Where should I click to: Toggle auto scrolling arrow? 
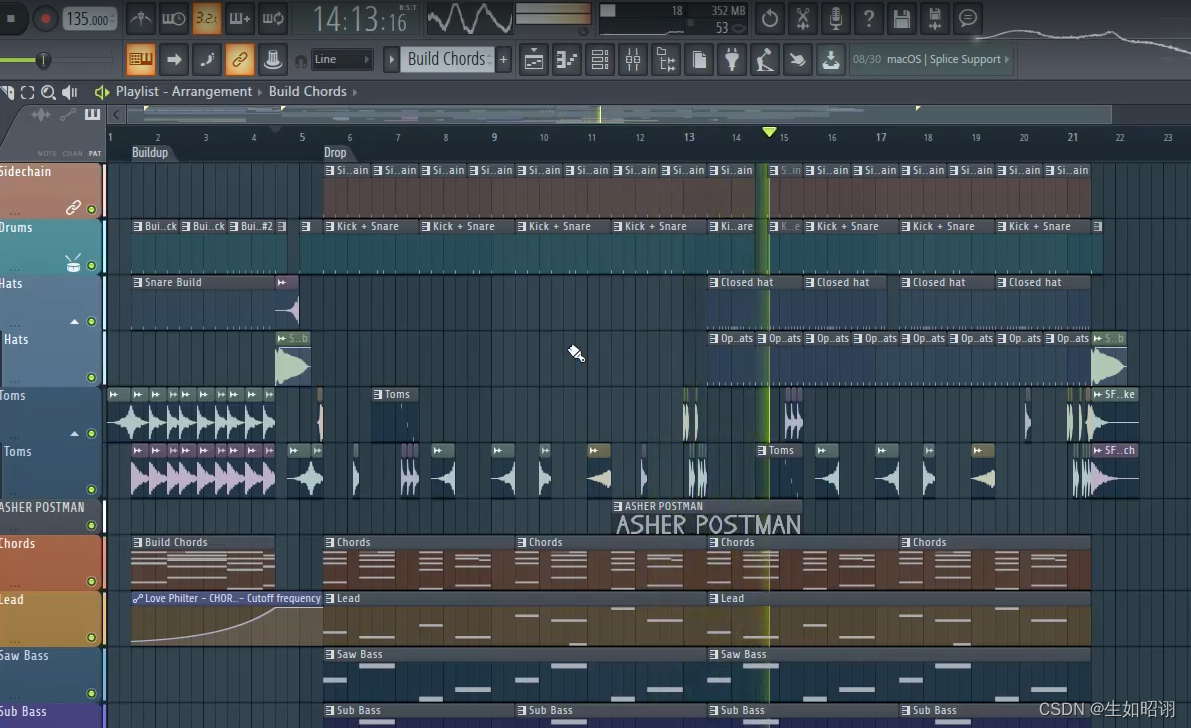click(173, 59)
